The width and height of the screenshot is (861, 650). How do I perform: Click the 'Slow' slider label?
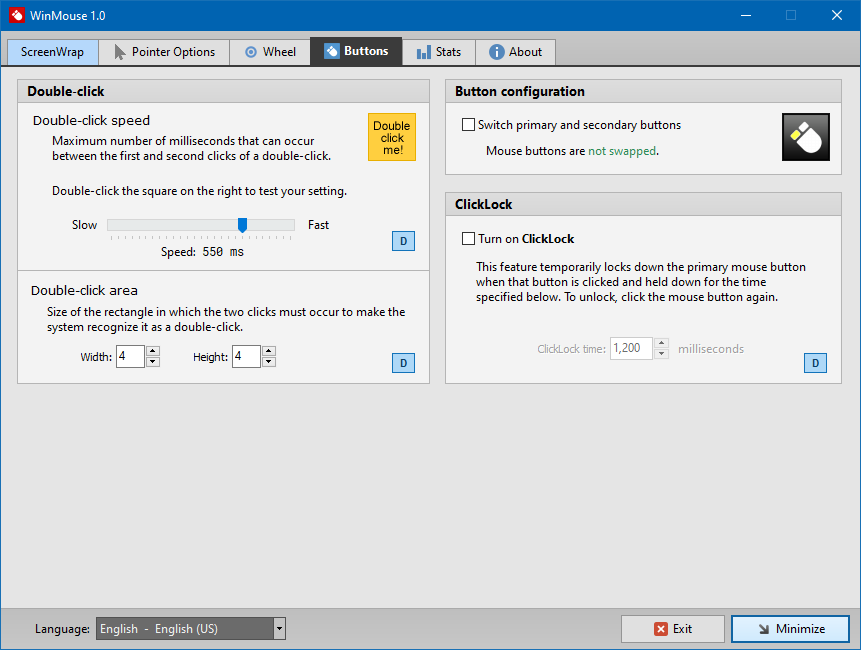point(85,225)
